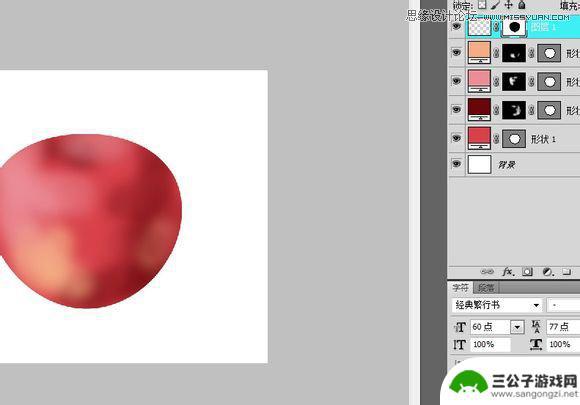Hide the dark red shape layer

pyautogui.click(x=456, y=109)
